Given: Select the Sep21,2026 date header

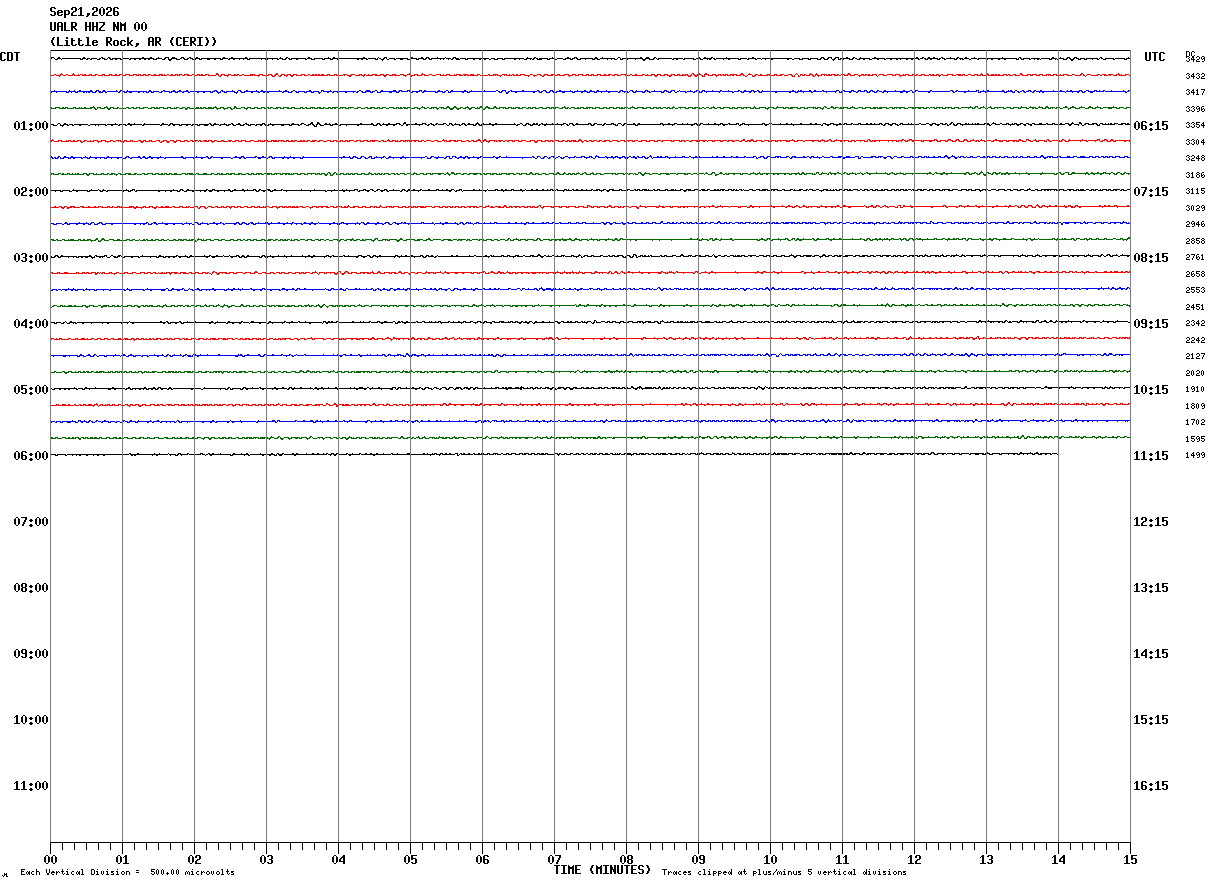Looking at the screenshot, I should coord(84,12).
